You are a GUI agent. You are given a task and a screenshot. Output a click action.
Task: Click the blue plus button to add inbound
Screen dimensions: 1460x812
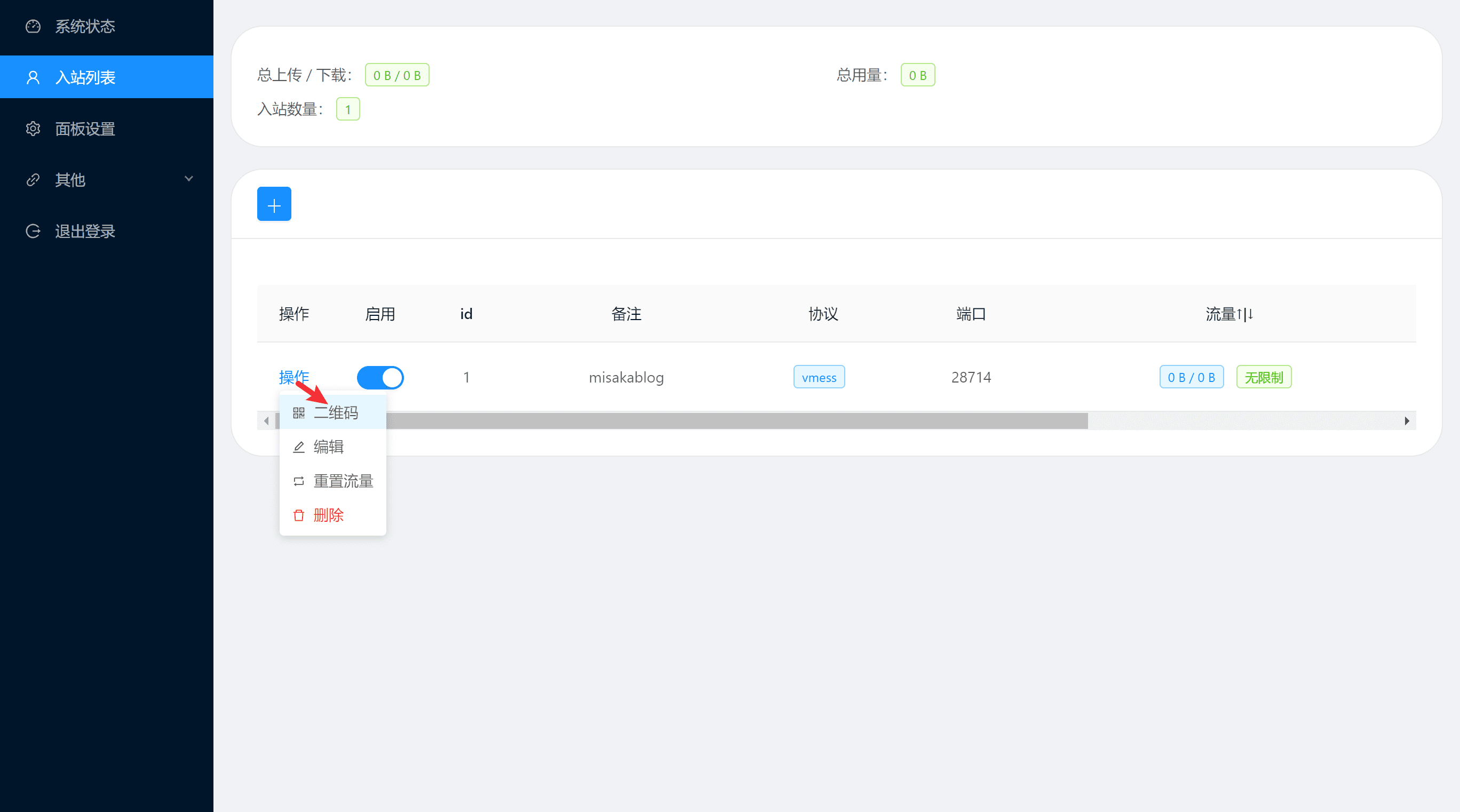274,203
